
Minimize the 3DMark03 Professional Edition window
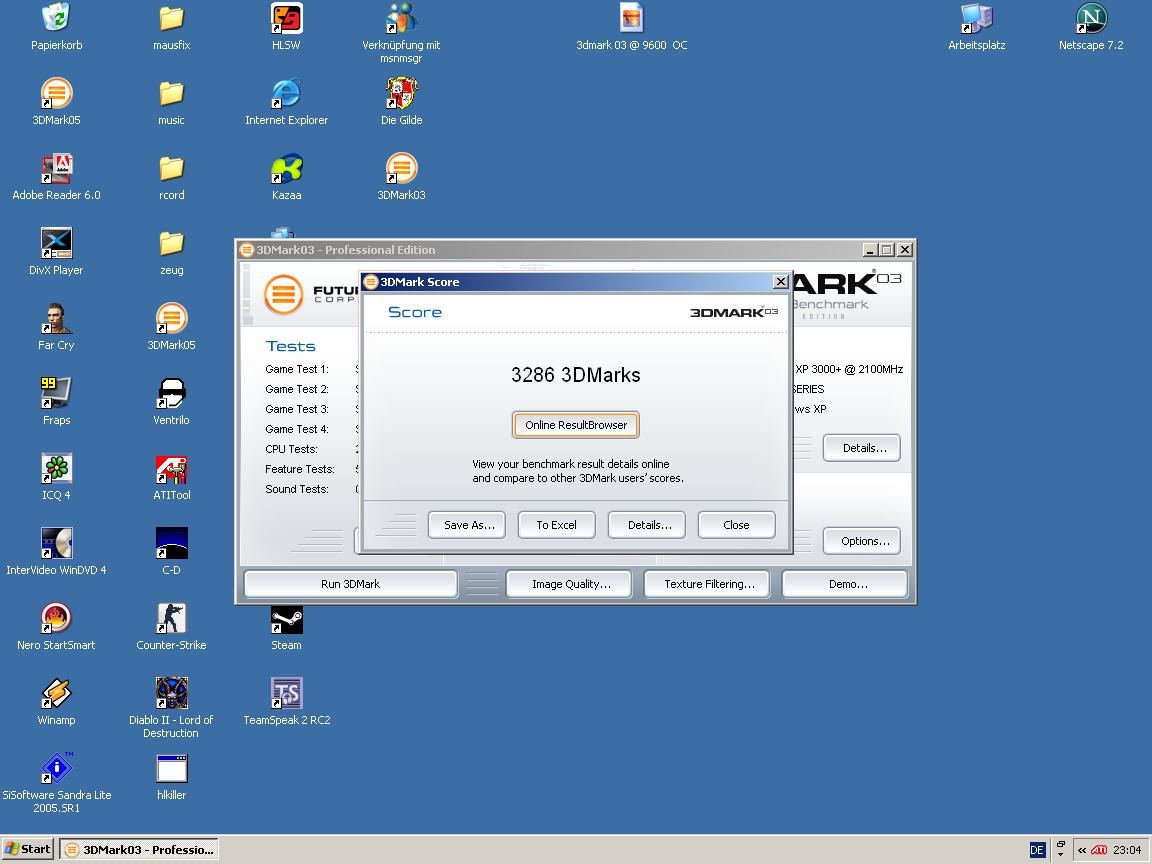[x=869, y=250]
